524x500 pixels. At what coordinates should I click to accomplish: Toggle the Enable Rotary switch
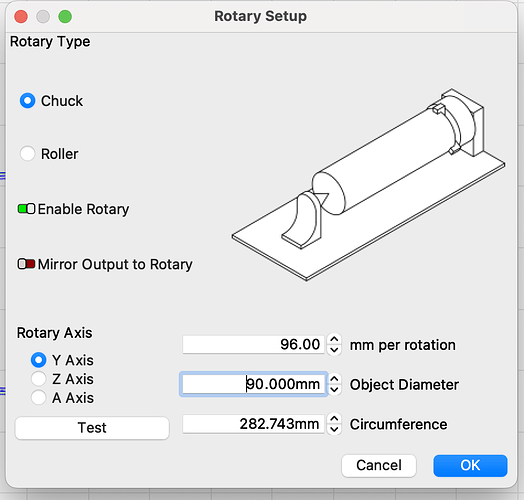[x=26, y=209]
